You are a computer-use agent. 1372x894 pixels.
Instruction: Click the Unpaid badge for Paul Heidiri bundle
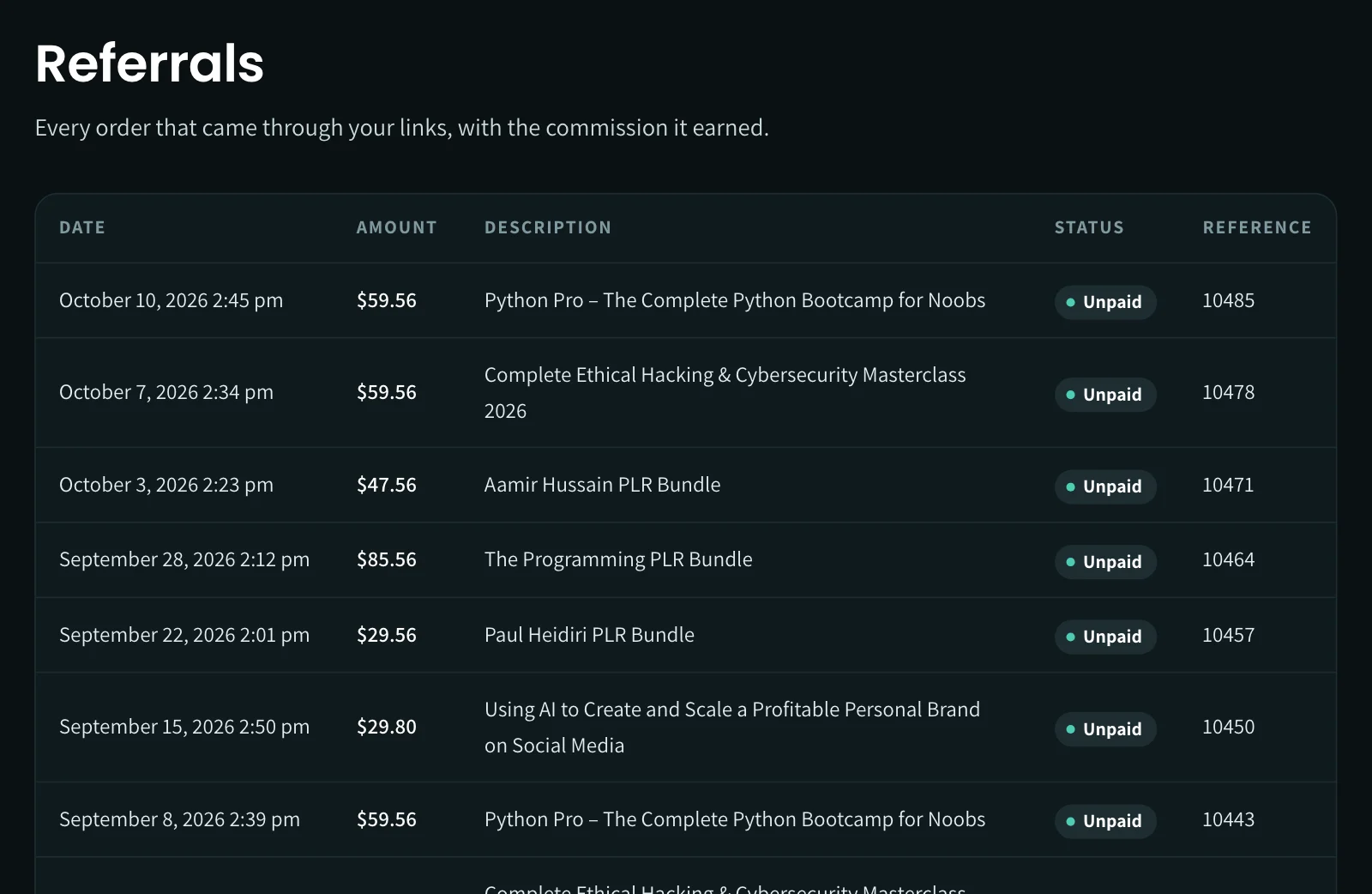click(1105, 637)
